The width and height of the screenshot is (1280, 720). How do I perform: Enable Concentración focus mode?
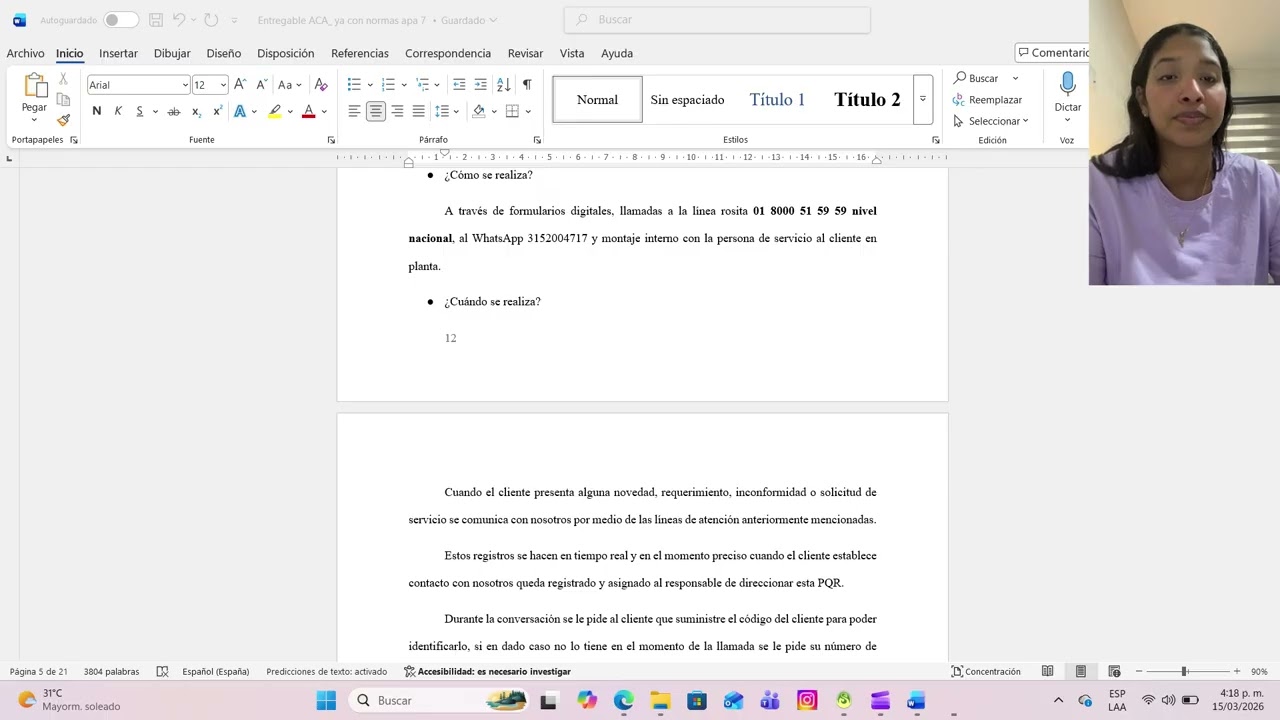(986, 672)
